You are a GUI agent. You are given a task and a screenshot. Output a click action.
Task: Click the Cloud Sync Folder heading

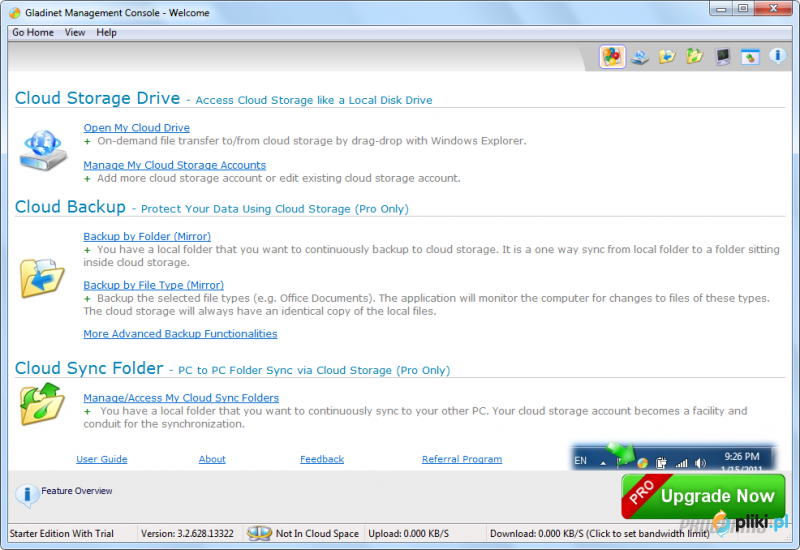pos(89,367)
